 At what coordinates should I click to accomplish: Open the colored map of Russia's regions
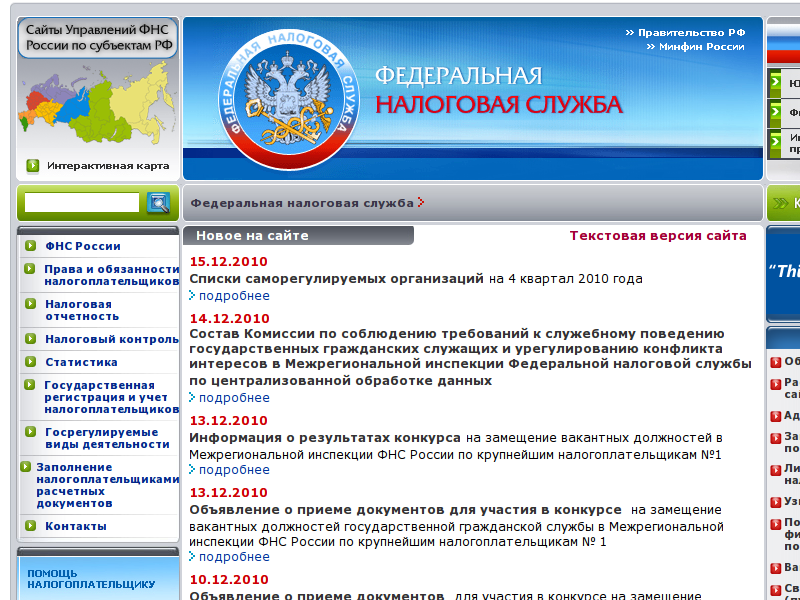(97, 104)
